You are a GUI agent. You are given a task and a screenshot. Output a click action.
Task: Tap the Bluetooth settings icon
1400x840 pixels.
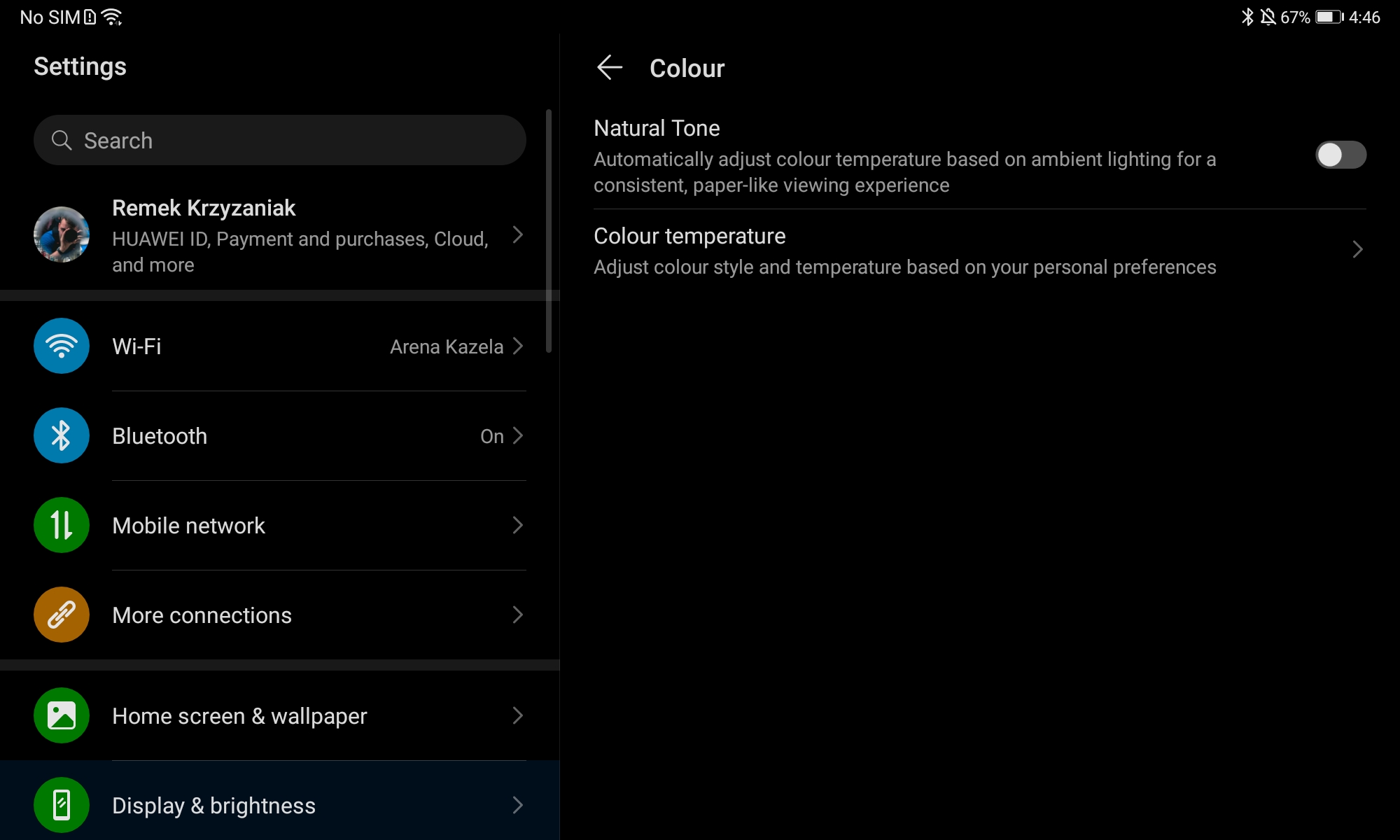tap(62, 435)
